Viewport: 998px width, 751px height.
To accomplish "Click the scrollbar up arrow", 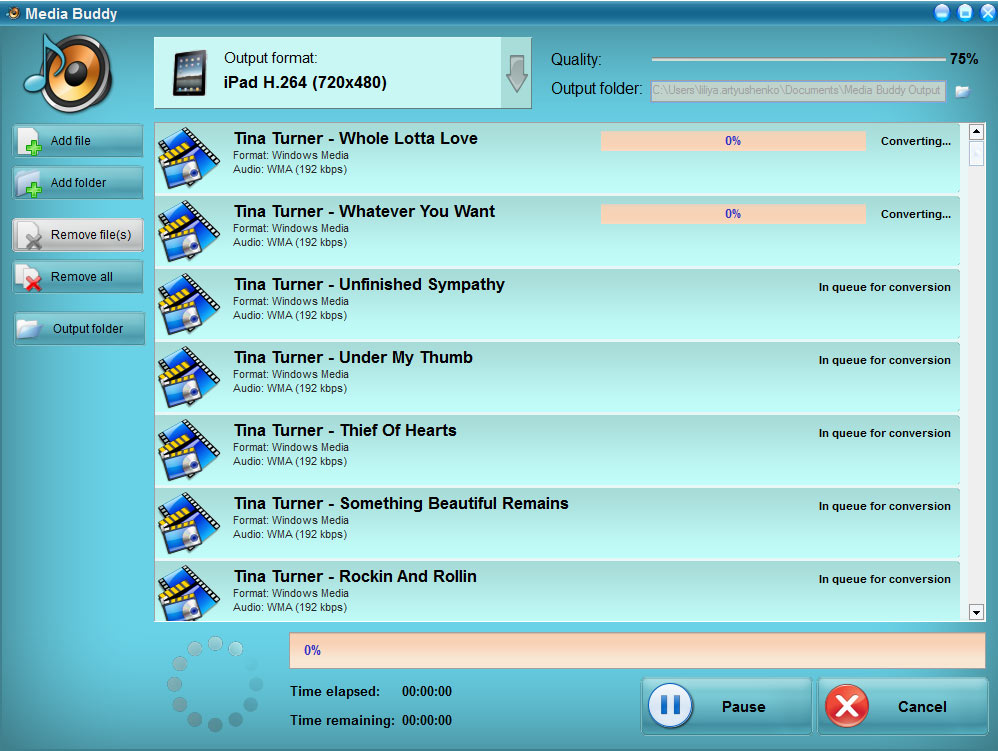I will (x=976, y=132).
